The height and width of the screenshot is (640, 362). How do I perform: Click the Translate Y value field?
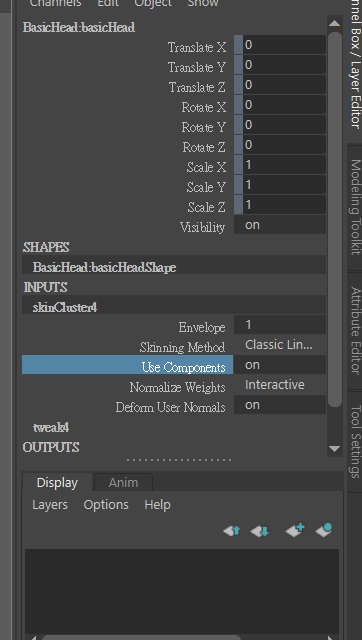[x=284, y=65]
